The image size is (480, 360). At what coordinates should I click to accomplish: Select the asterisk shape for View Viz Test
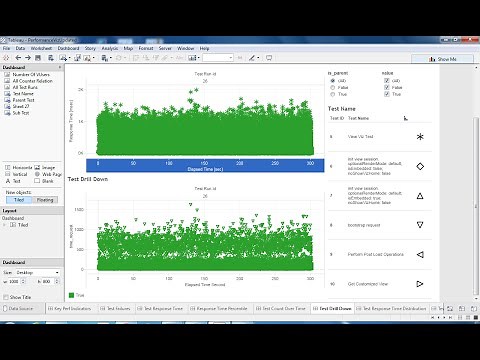[420, 137]
